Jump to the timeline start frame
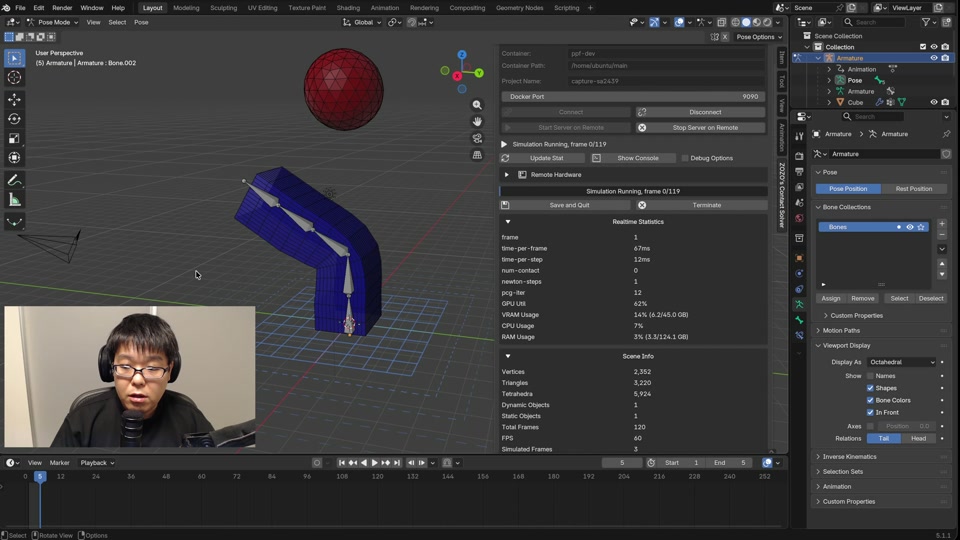Viewport: 960px width, 540px height. coord(342,463)
